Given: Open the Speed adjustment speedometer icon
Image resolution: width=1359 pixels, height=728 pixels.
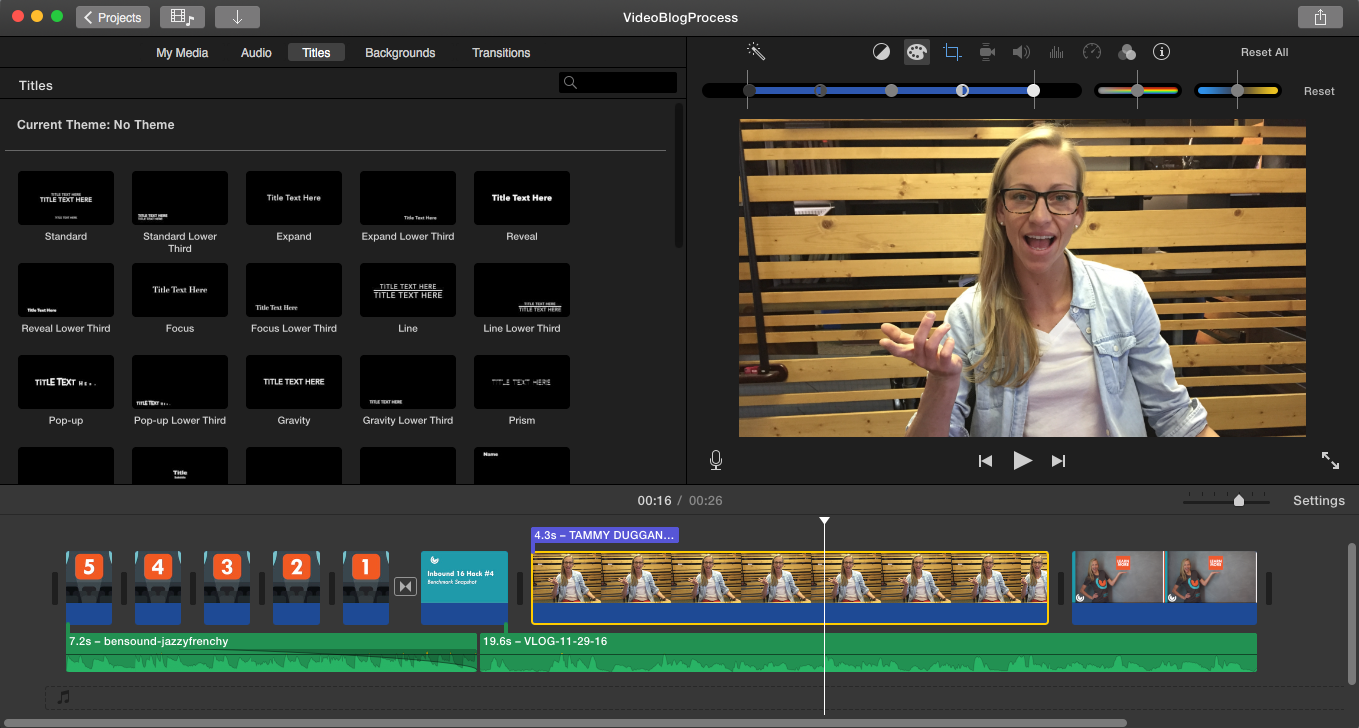Looking at the screenshot, I should tap(1091, 51).
